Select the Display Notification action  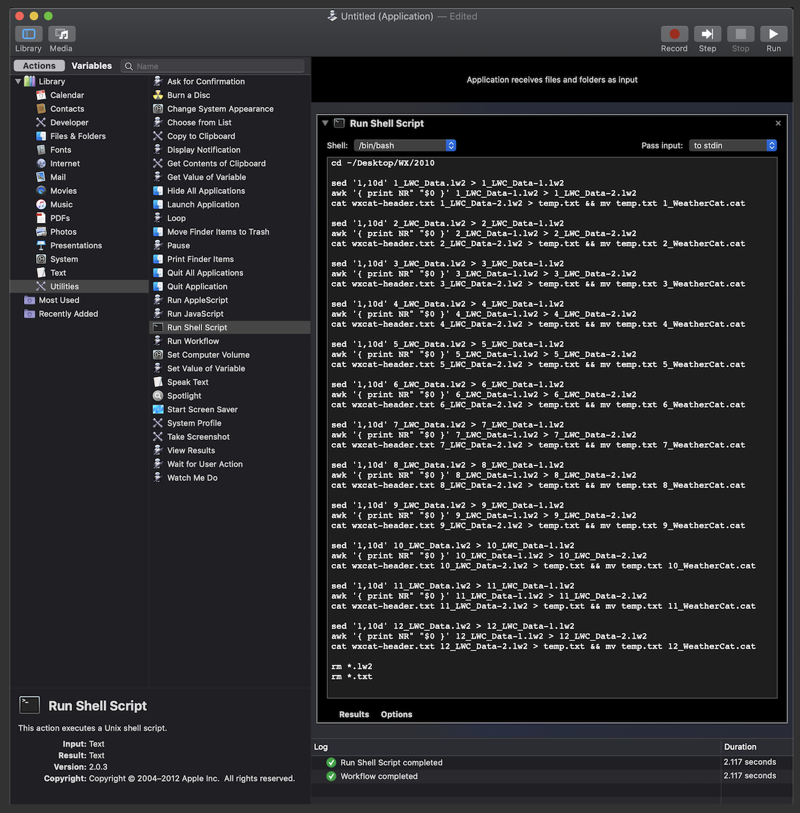tap(204, 150)
